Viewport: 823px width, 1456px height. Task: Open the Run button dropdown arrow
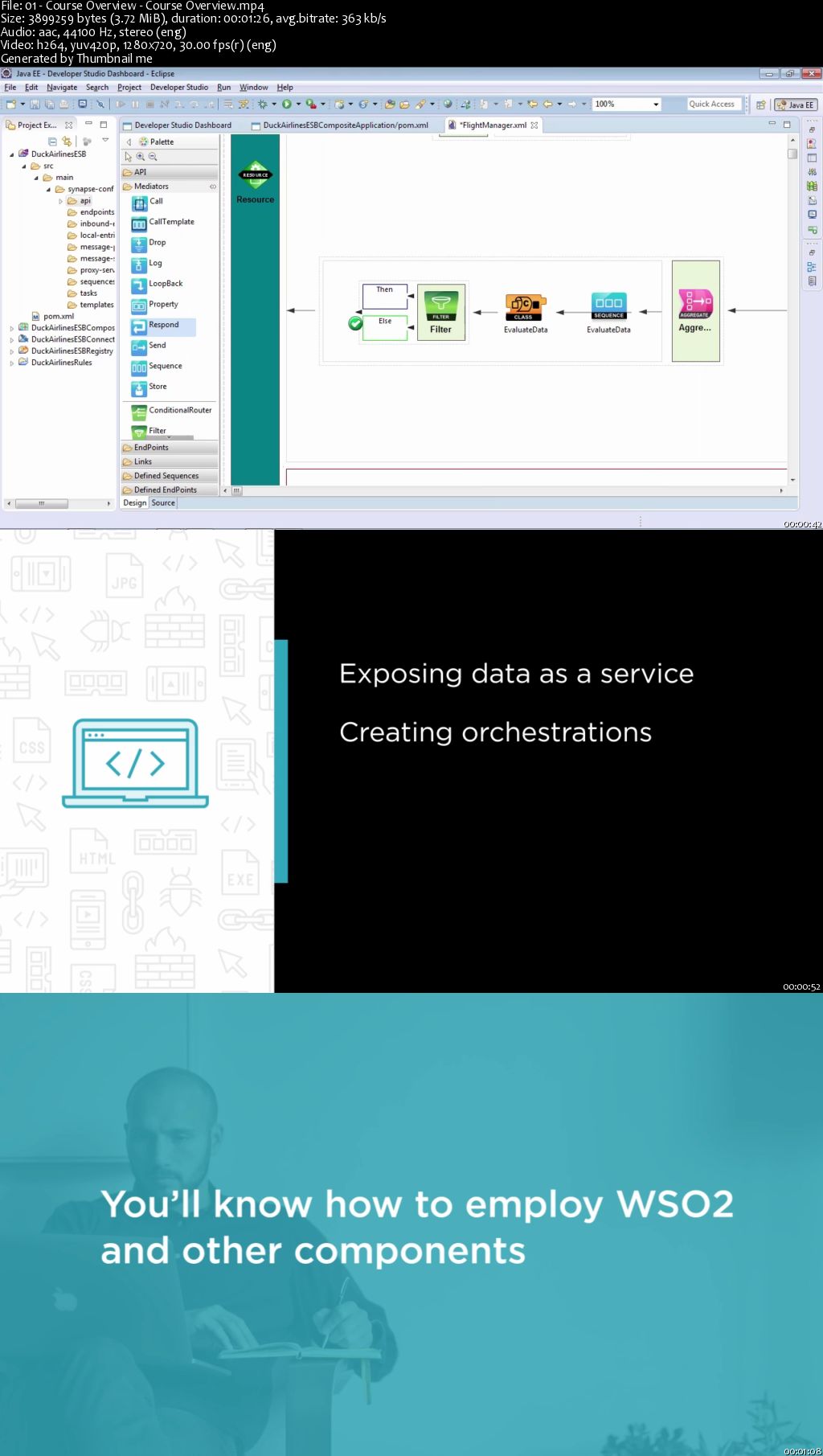pyautogui.click(x=298, y=104)
